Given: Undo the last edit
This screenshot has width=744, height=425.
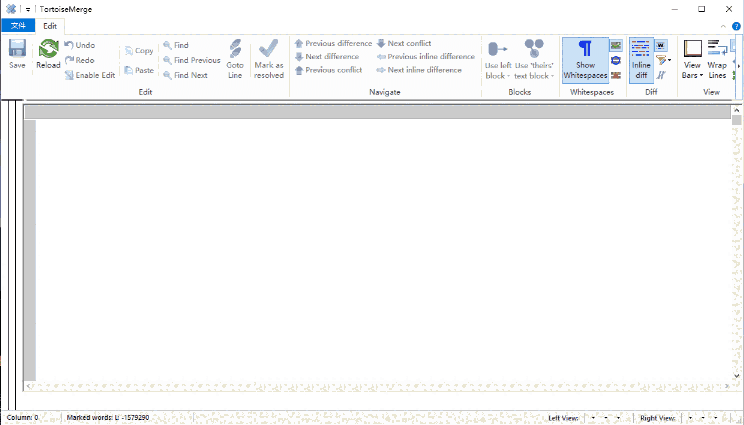Looking at the screenshot, I should 80,45.
